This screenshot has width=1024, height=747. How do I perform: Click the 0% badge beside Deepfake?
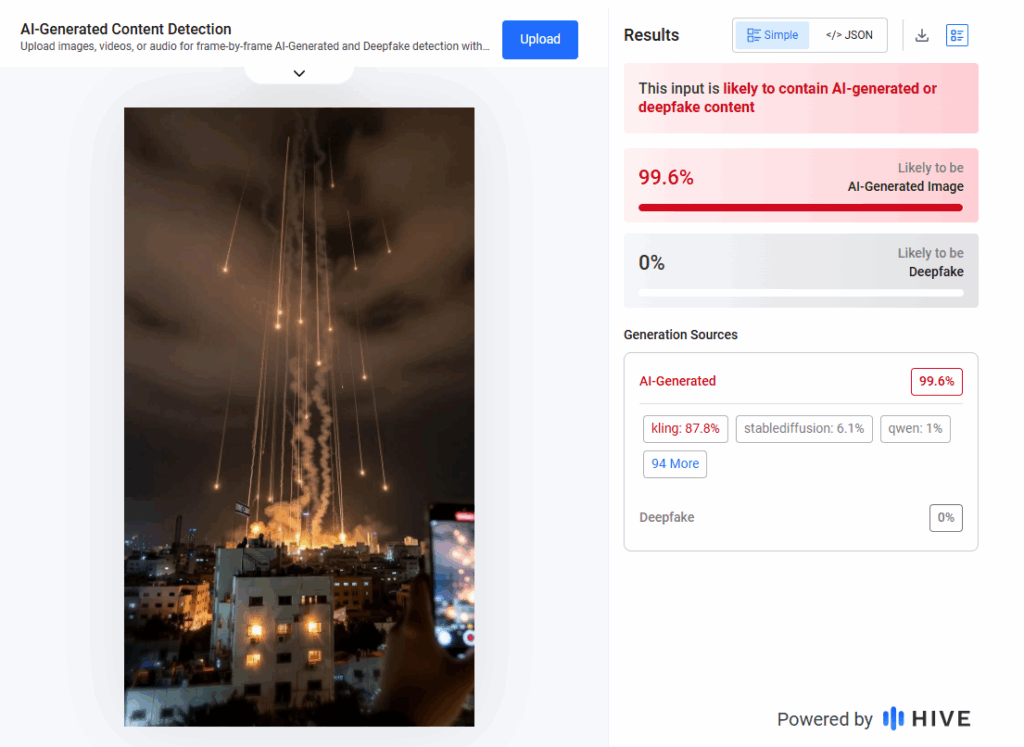tap(945, 517)
